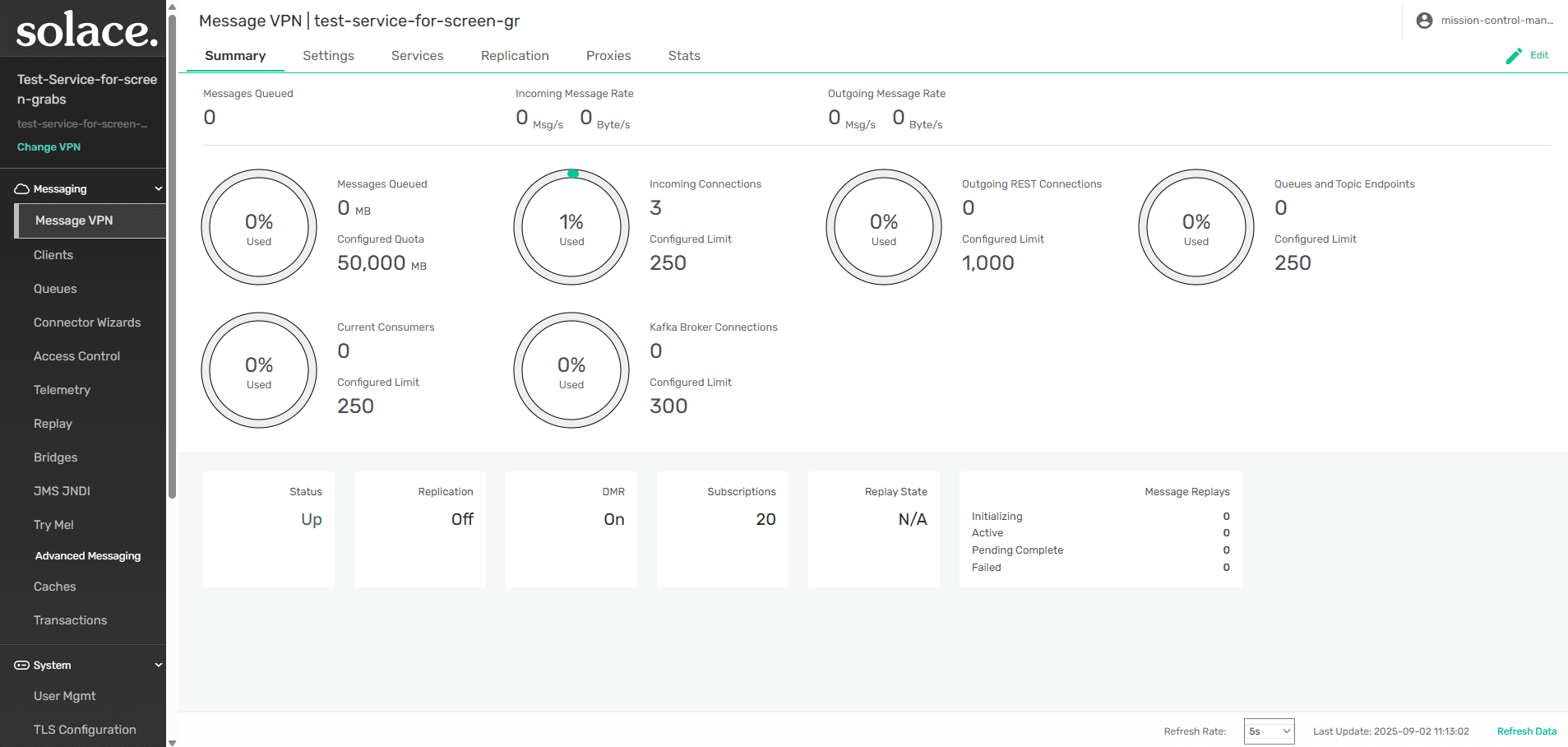Click the Kafka Broker Connections gauge
1568x747 pixels.
571,370
